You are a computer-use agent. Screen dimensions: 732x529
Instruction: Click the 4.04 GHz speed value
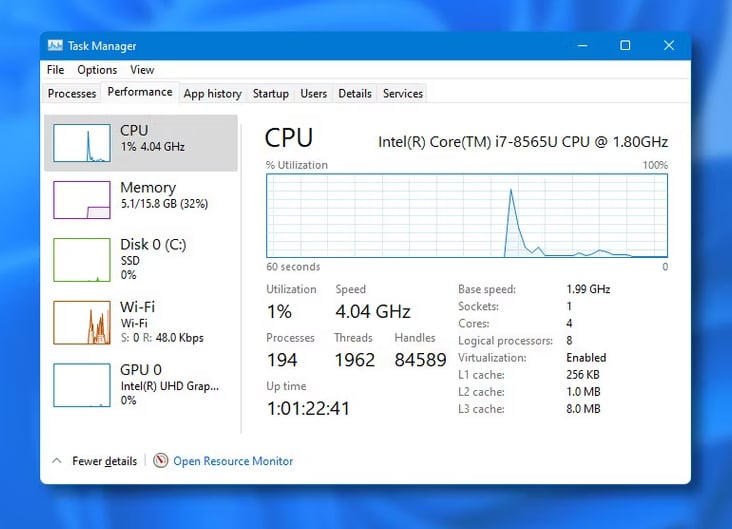tap(373, 311)
